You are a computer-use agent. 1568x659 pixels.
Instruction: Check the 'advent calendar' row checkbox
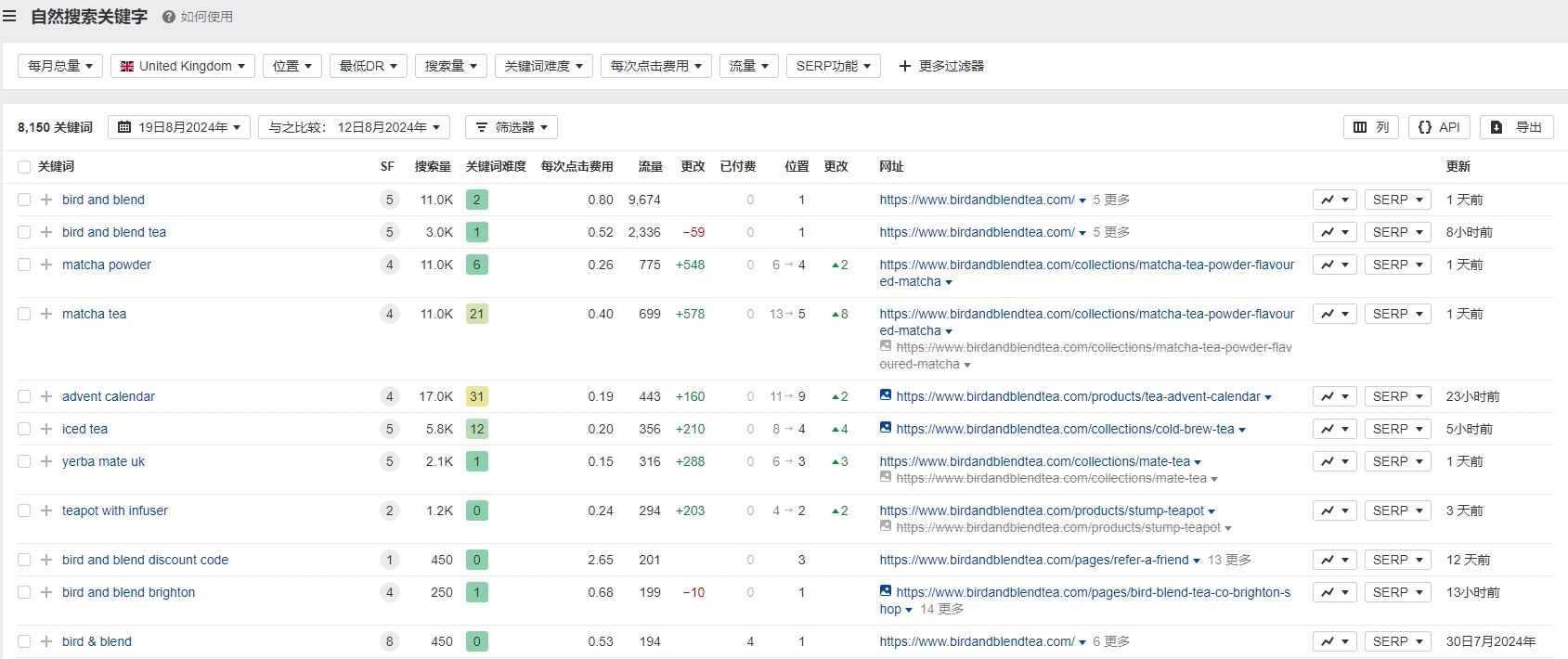[x=24, y=396]
